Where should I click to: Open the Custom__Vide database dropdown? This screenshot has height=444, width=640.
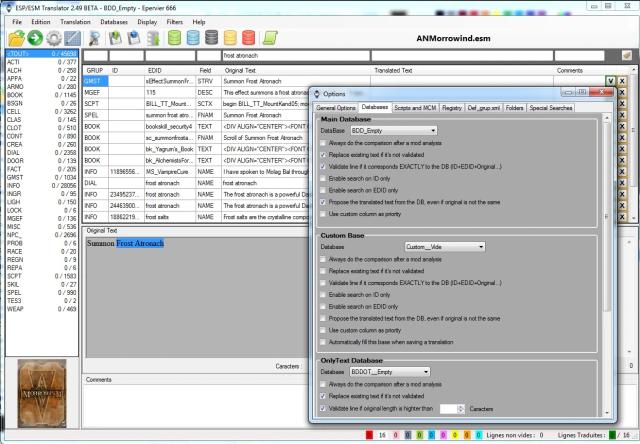445,247
